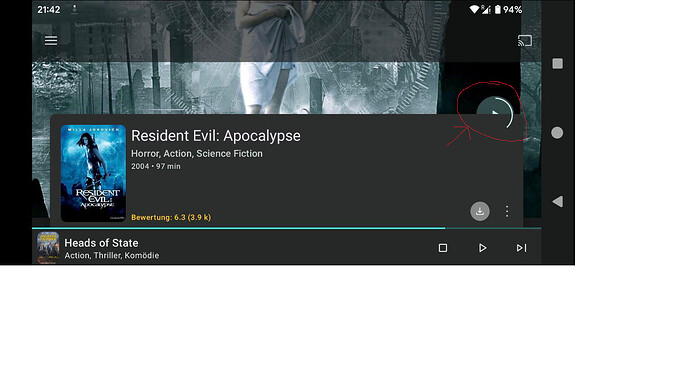Tap the Resident Evil: Apocalypse poster
This screenshot has width=690, height=388.
coord(93,173)
